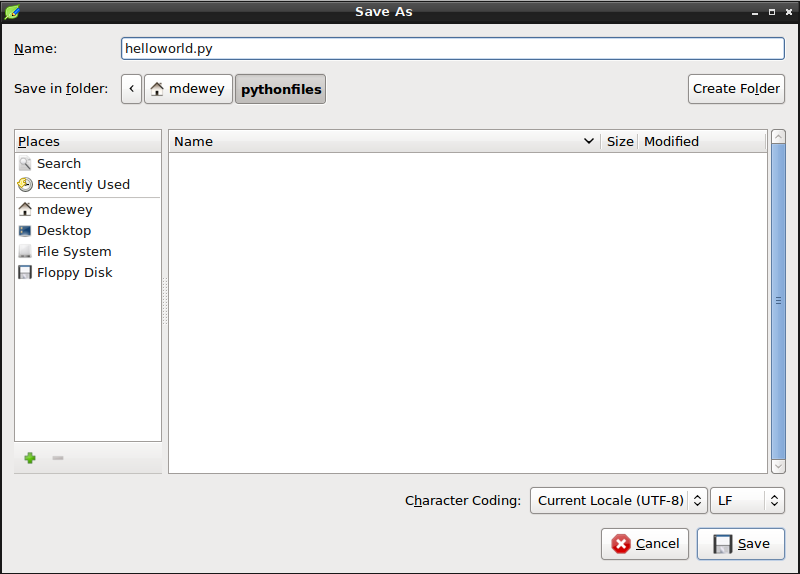This screenshot has width=800, height=574.
Task: Select File System in Places
Action: pos(88,252)
